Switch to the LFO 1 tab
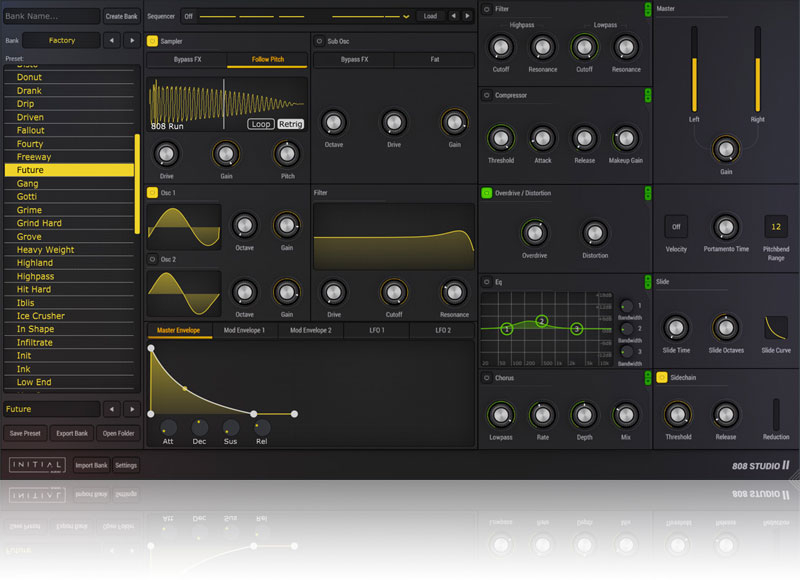The height and width of the screenshot is (580, 800). tap(376, 330)
